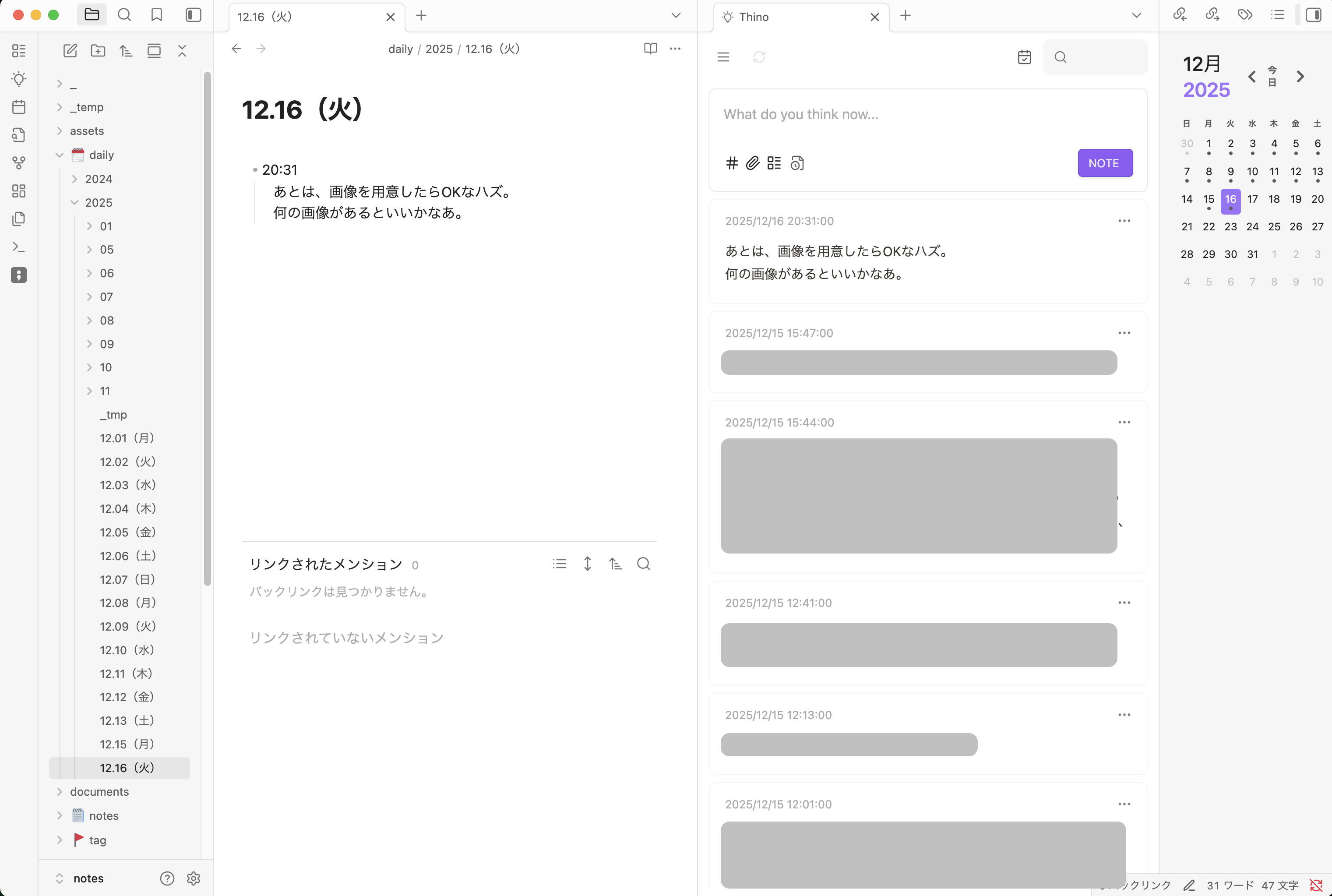This screenshot has height=896, width=1332.
Task: Open the calendar daily note icon in ribbon
Action: [x=18, y=107]
